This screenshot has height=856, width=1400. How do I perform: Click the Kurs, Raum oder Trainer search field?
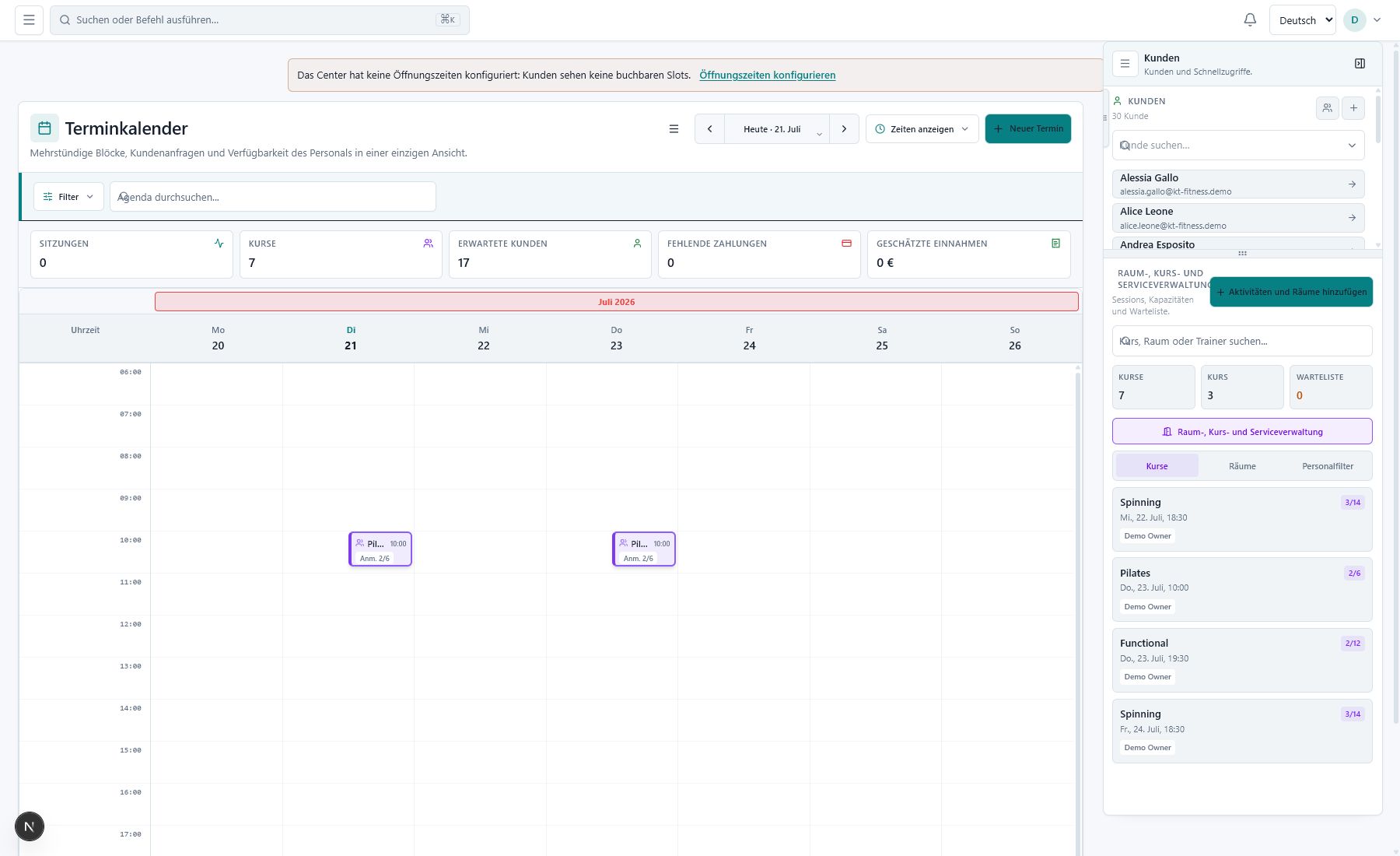[x=1242, y=341]
